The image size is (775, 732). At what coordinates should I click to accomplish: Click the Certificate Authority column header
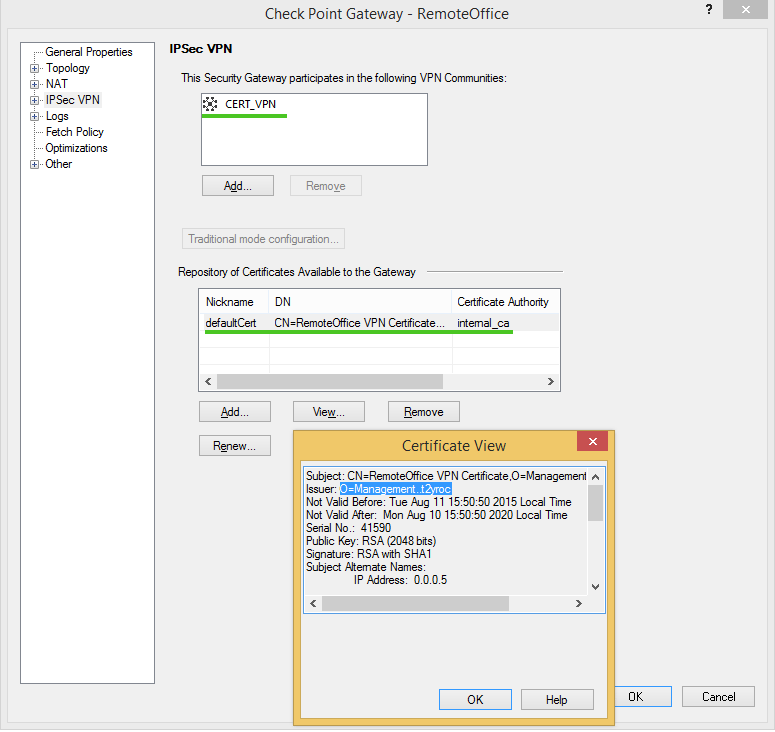click(x=505, y=302)
